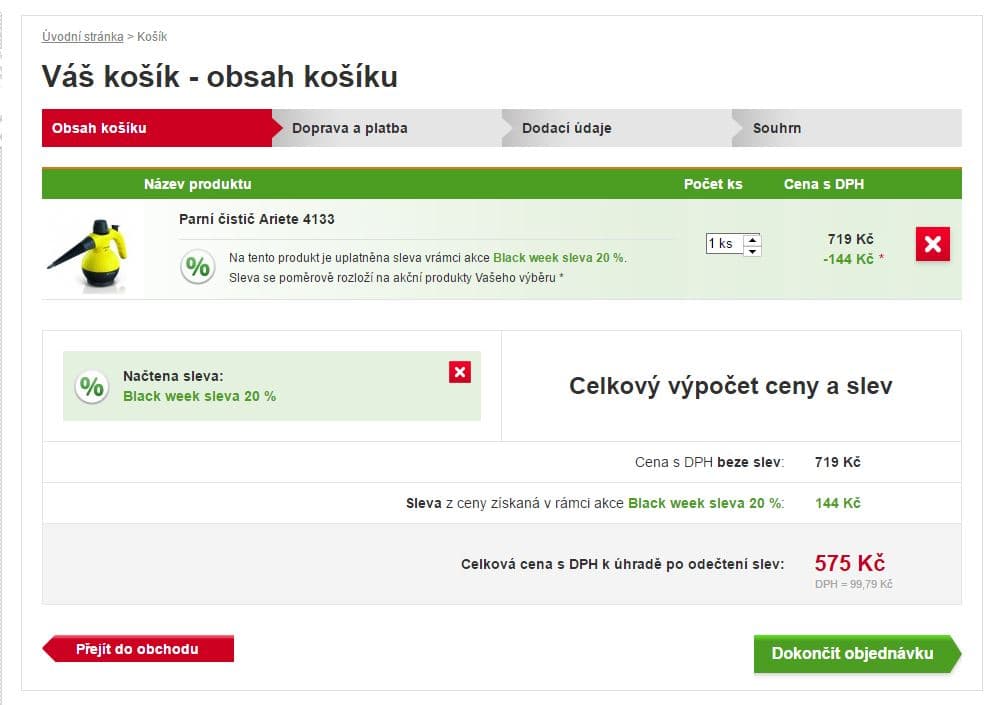Remove Parní čistič Ariete 4133 from the cart
Viewport: 991px width, 705px height.
coord(932,244)
